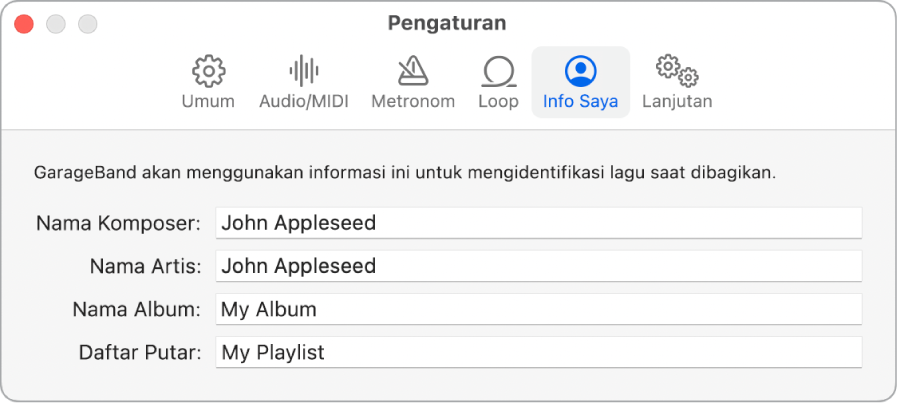Choose the Lanjutan tab label

coord(677,101)
